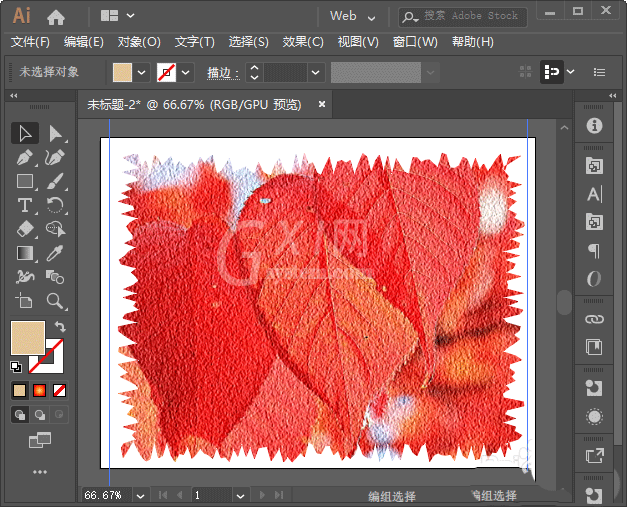Open the Arrange Documents dropdown
This screenshot has width=627, height=507.
(117, 16)
